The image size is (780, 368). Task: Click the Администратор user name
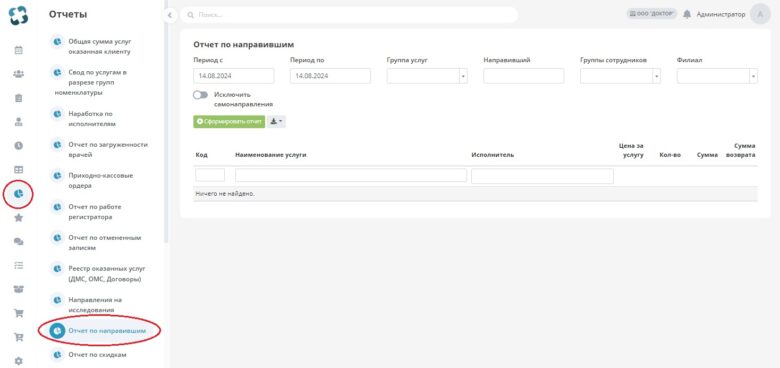[x=721, y=14]
